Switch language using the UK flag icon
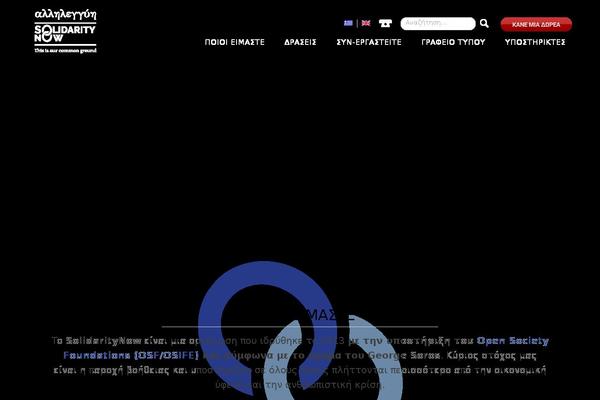The height and width of the screenshot is (400, 600). [366, 23]
